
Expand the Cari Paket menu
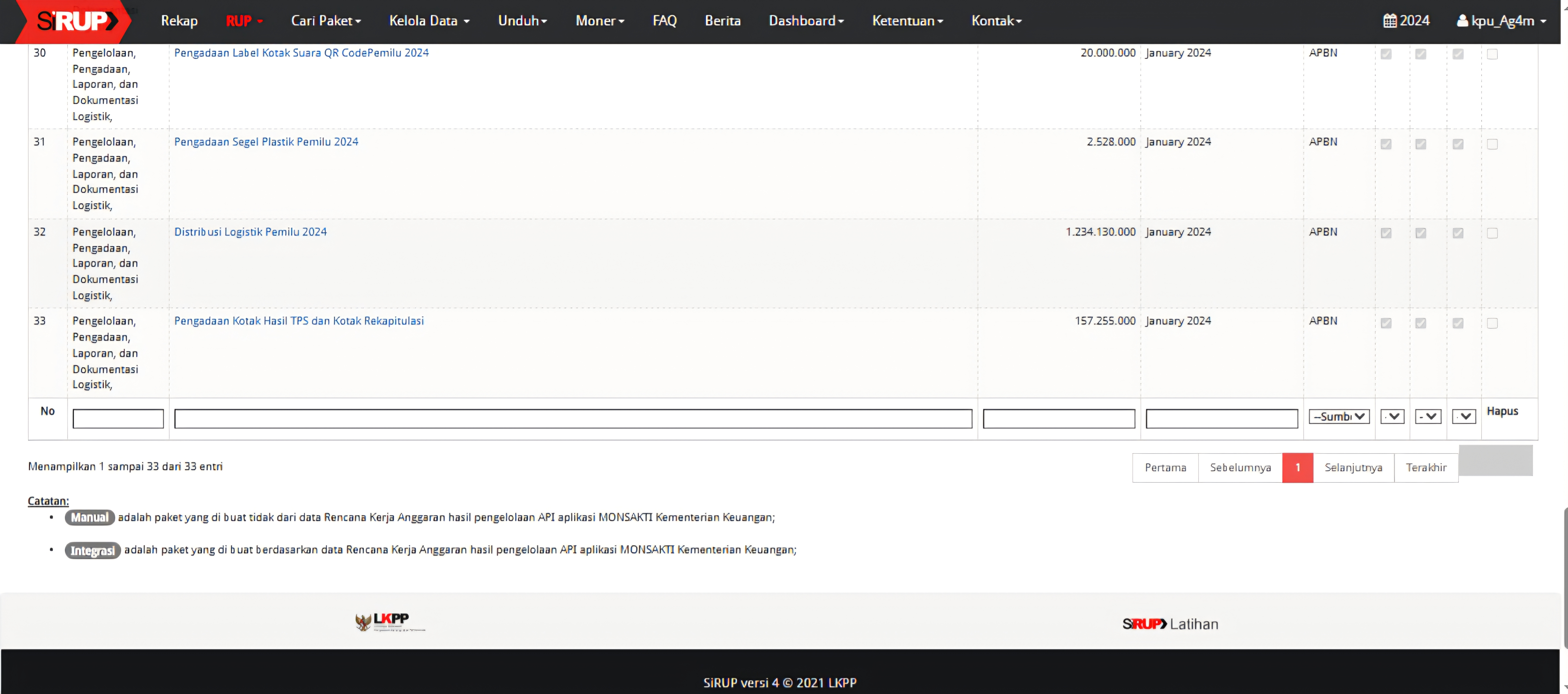pyautogui.click(x=326, y=21)
